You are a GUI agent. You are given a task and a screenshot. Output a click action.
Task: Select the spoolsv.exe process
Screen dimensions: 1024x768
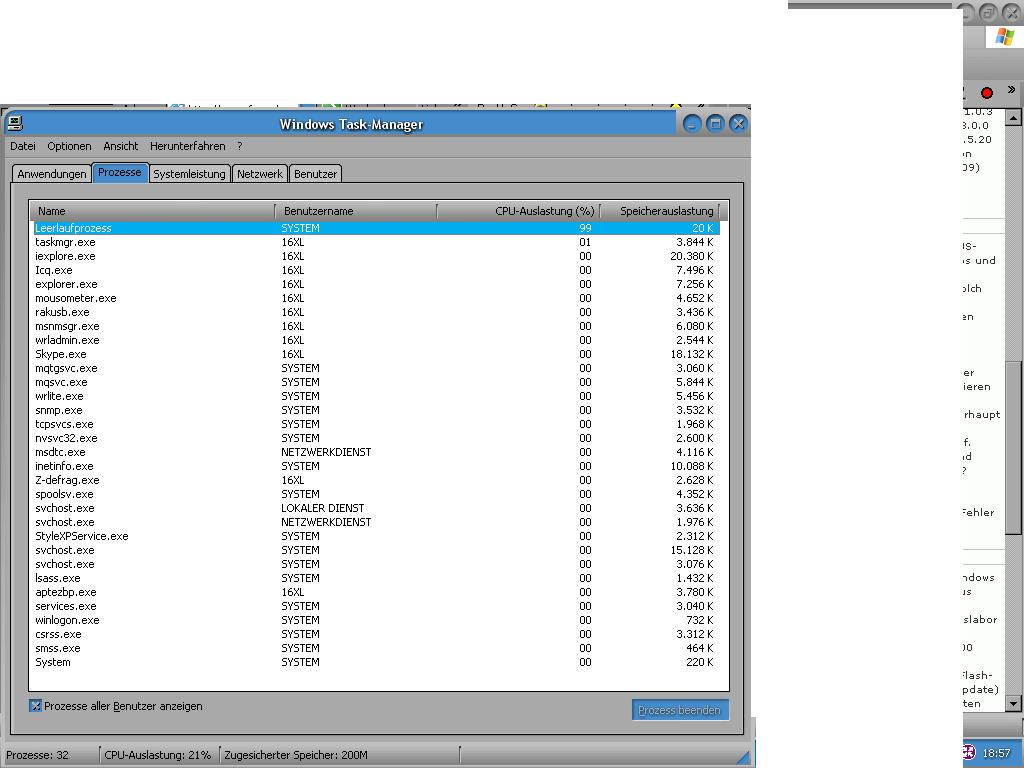(376, 494)
